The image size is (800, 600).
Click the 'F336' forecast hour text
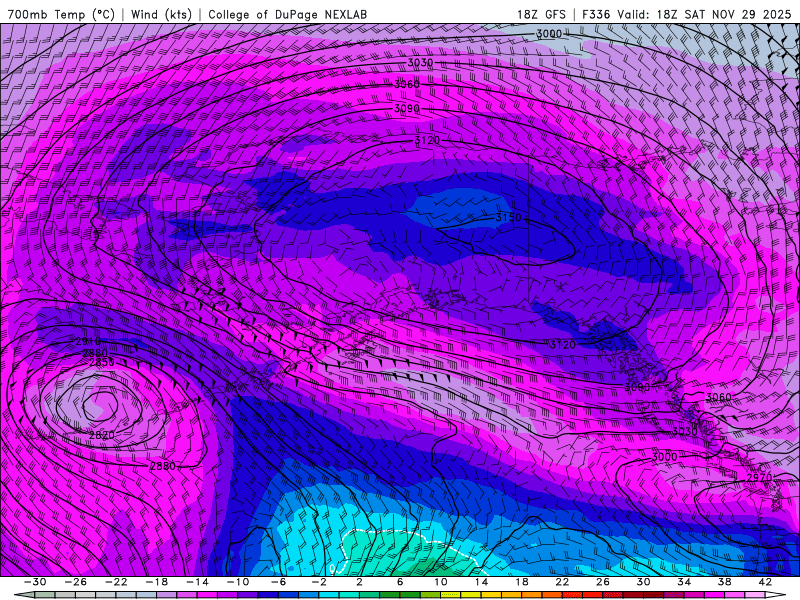point(596,14)
